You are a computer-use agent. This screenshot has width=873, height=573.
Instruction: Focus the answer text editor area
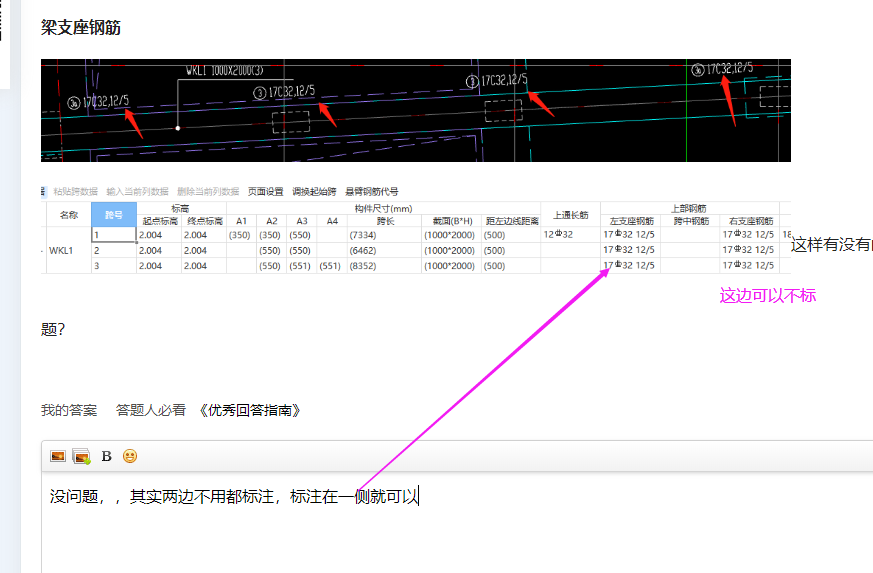click(457, 522)
